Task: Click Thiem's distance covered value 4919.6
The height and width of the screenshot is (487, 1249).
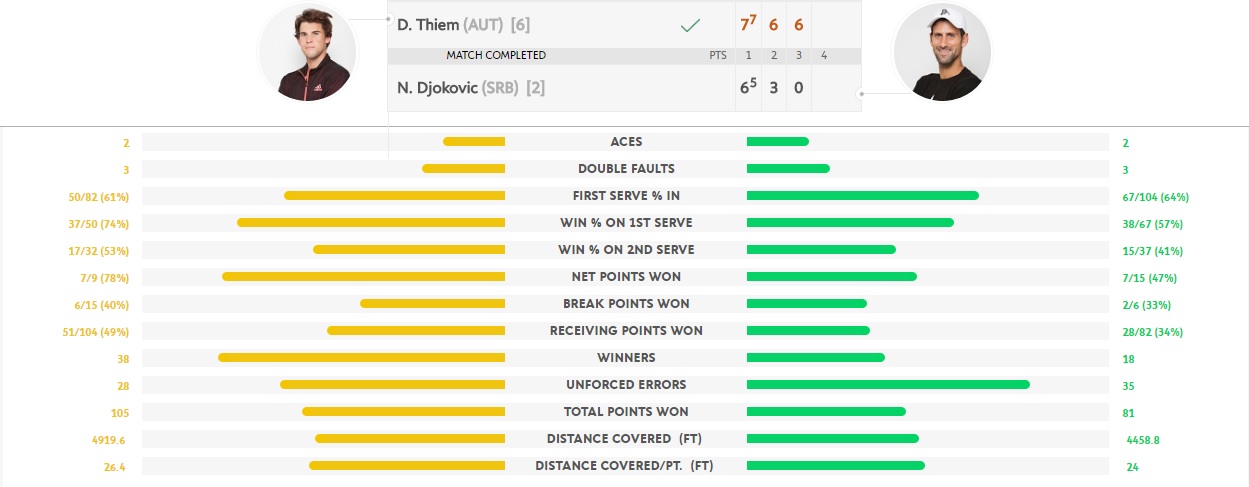Action: coord(109,439)
